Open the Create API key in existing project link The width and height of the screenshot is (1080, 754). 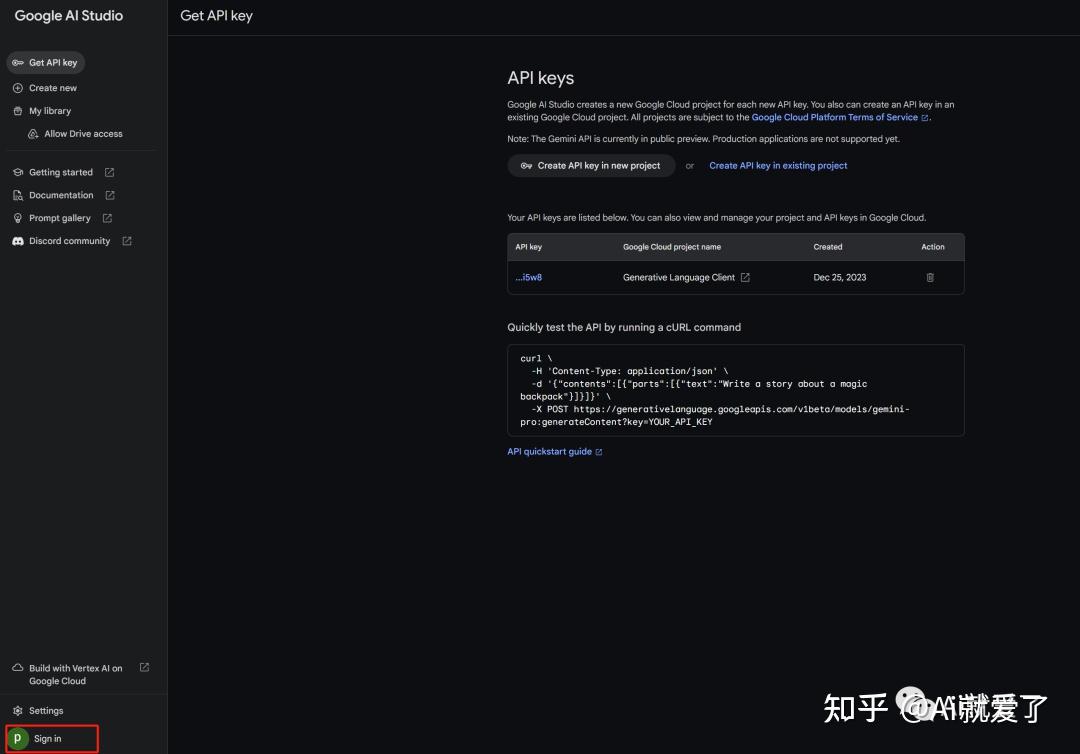click(778, 166)
